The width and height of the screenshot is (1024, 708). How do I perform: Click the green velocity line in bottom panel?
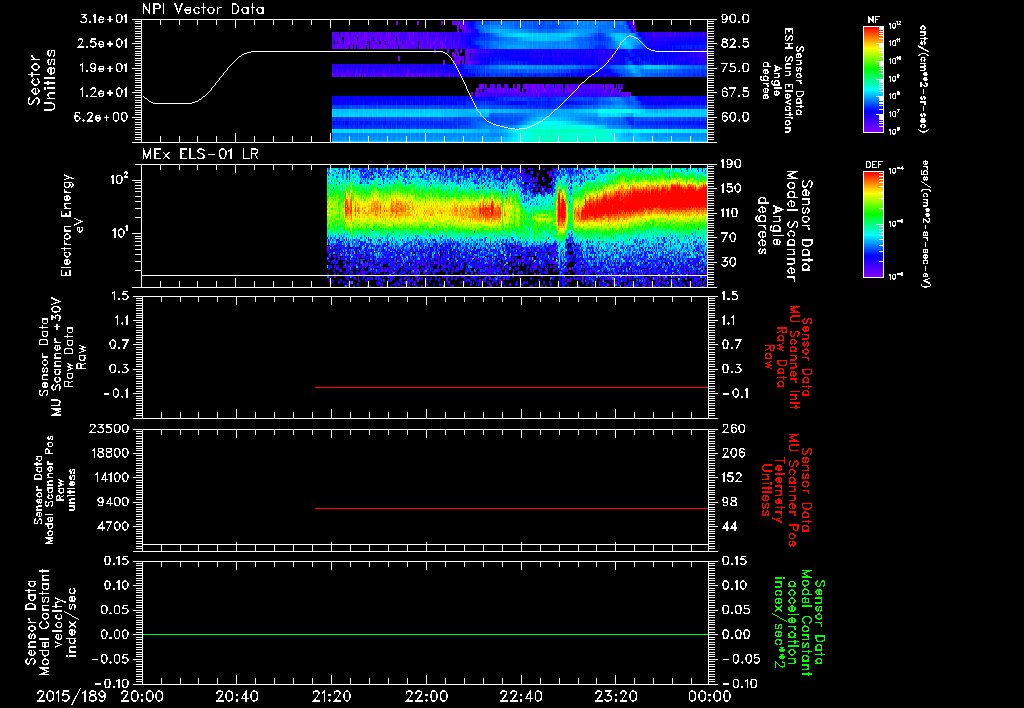(425, 634)
